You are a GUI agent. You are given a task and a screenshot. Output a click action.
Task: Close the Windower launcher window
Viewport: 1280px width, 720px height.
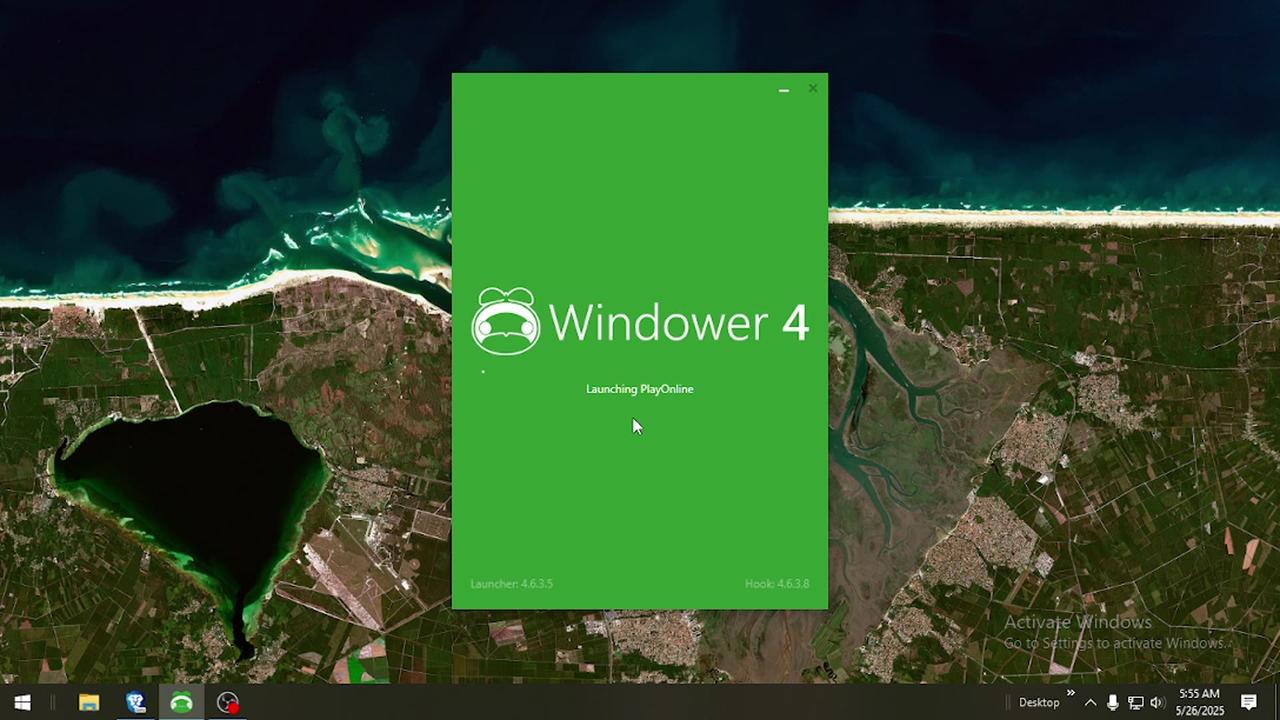813,89
